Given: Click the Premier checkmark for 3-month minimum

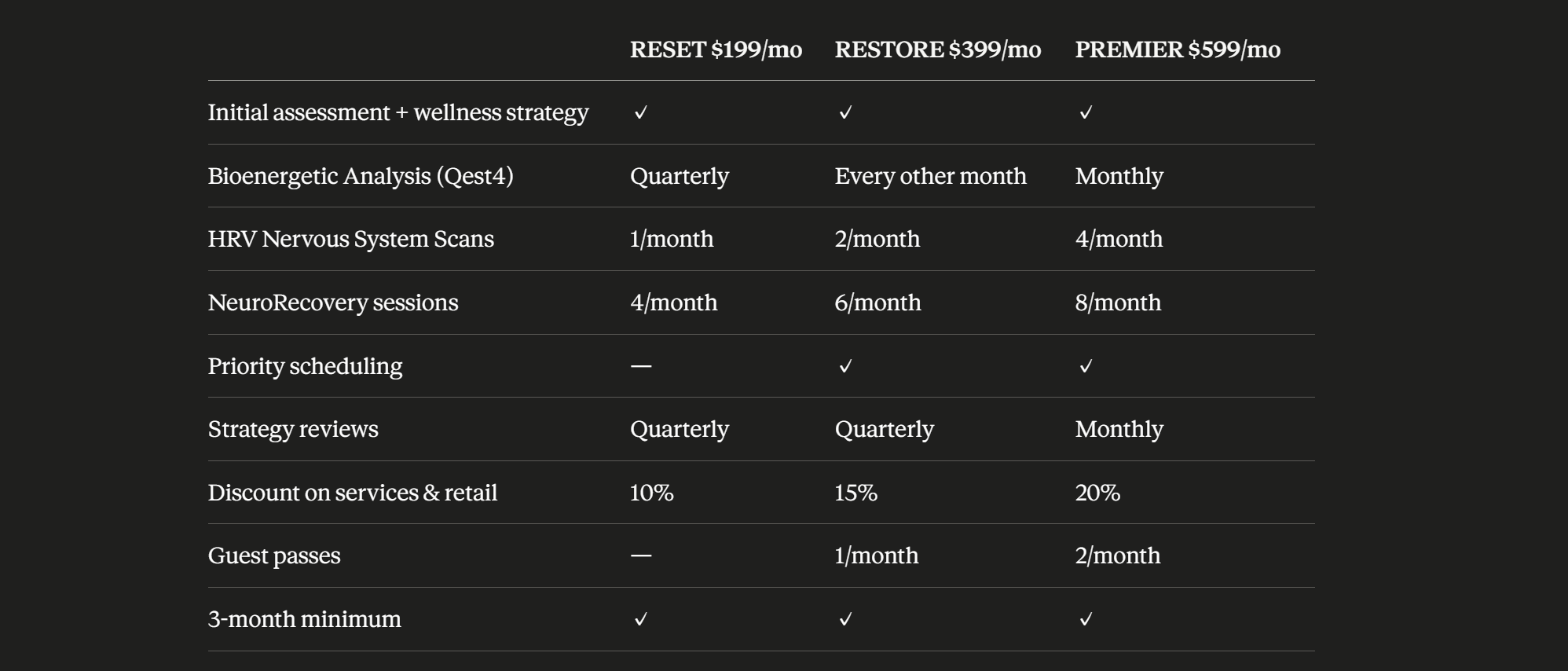Looking at the screenshot, I should (x=1086, y=619).
